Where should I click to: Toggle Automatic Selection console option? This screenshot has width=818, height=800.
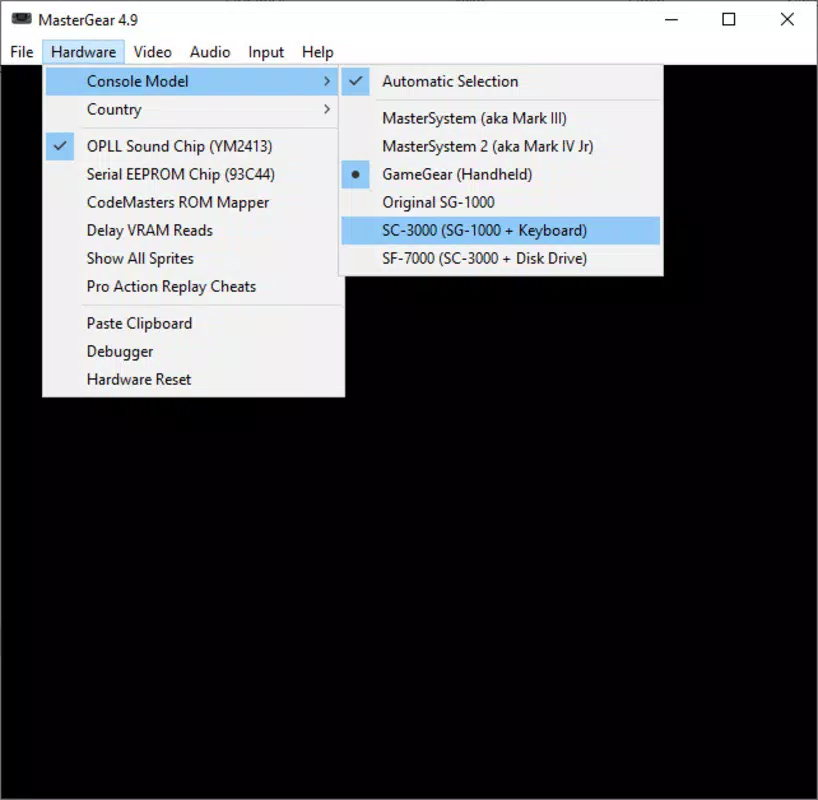tap(501, 81)
